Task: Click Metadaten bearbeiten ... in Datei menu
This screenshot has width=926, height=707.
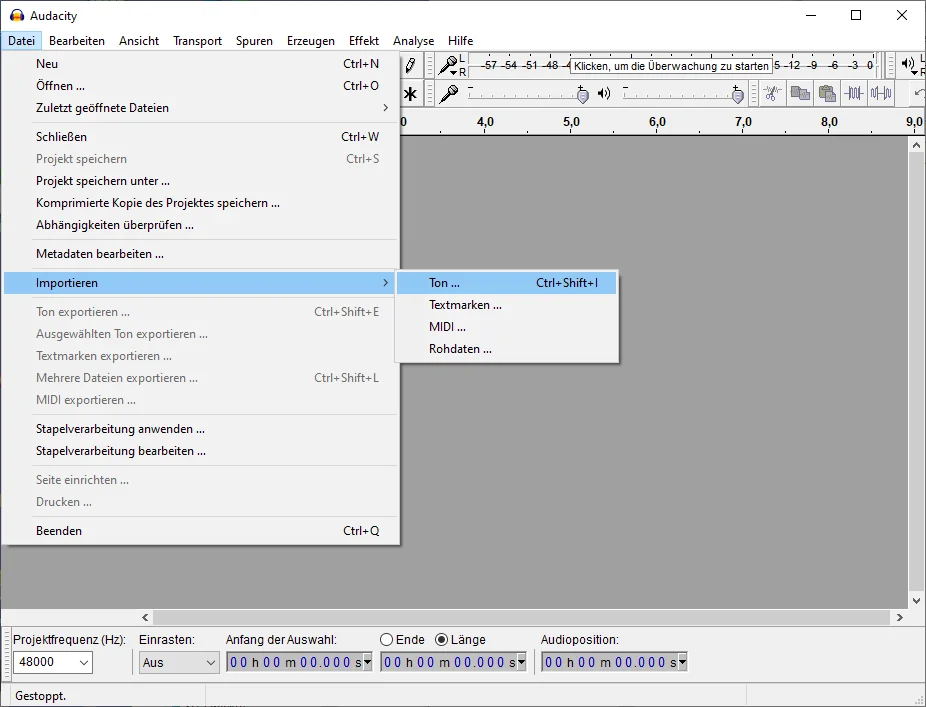Action: click(x=100, y=254)
